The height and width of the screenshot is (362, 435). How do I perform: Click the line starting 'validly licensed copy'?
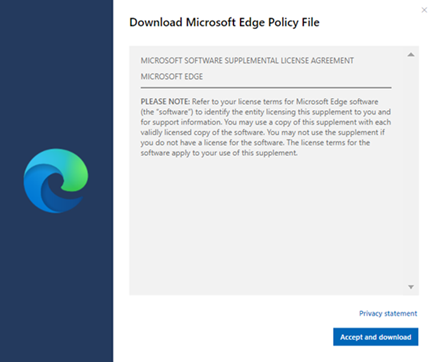pos(263,132)
